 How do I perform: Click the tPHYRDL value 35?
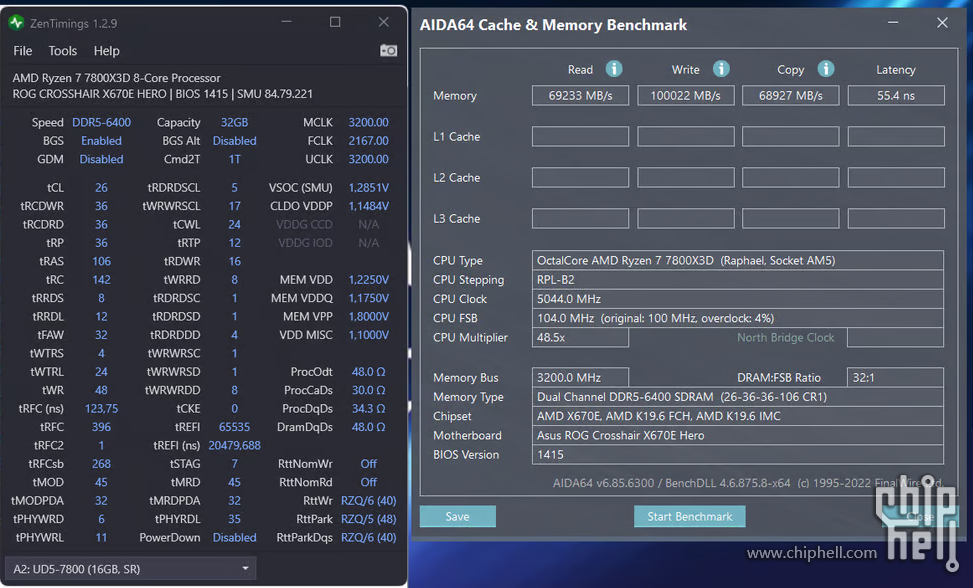coord(235,519)
